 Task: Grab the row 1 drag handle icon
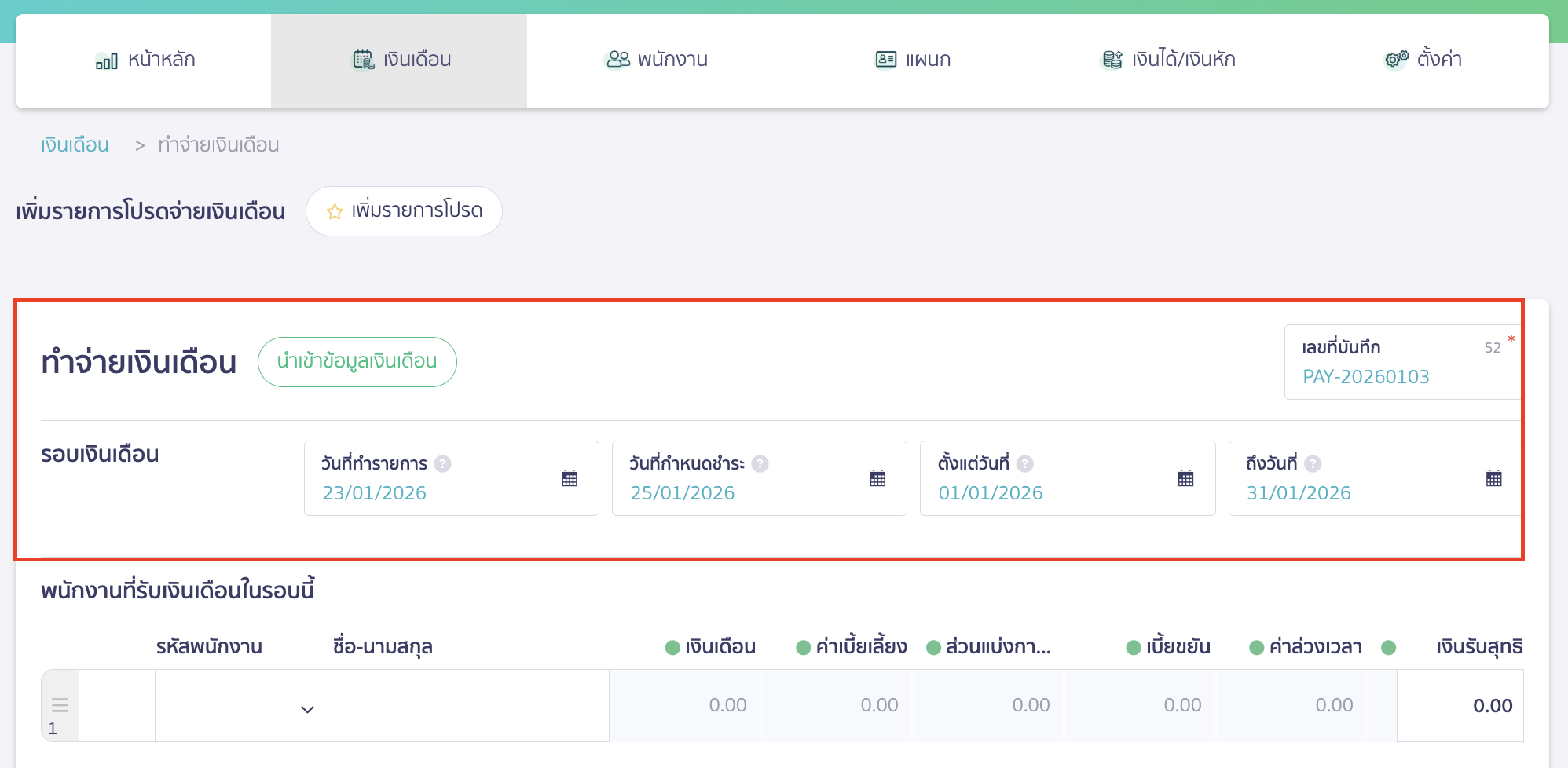[60, 704]
